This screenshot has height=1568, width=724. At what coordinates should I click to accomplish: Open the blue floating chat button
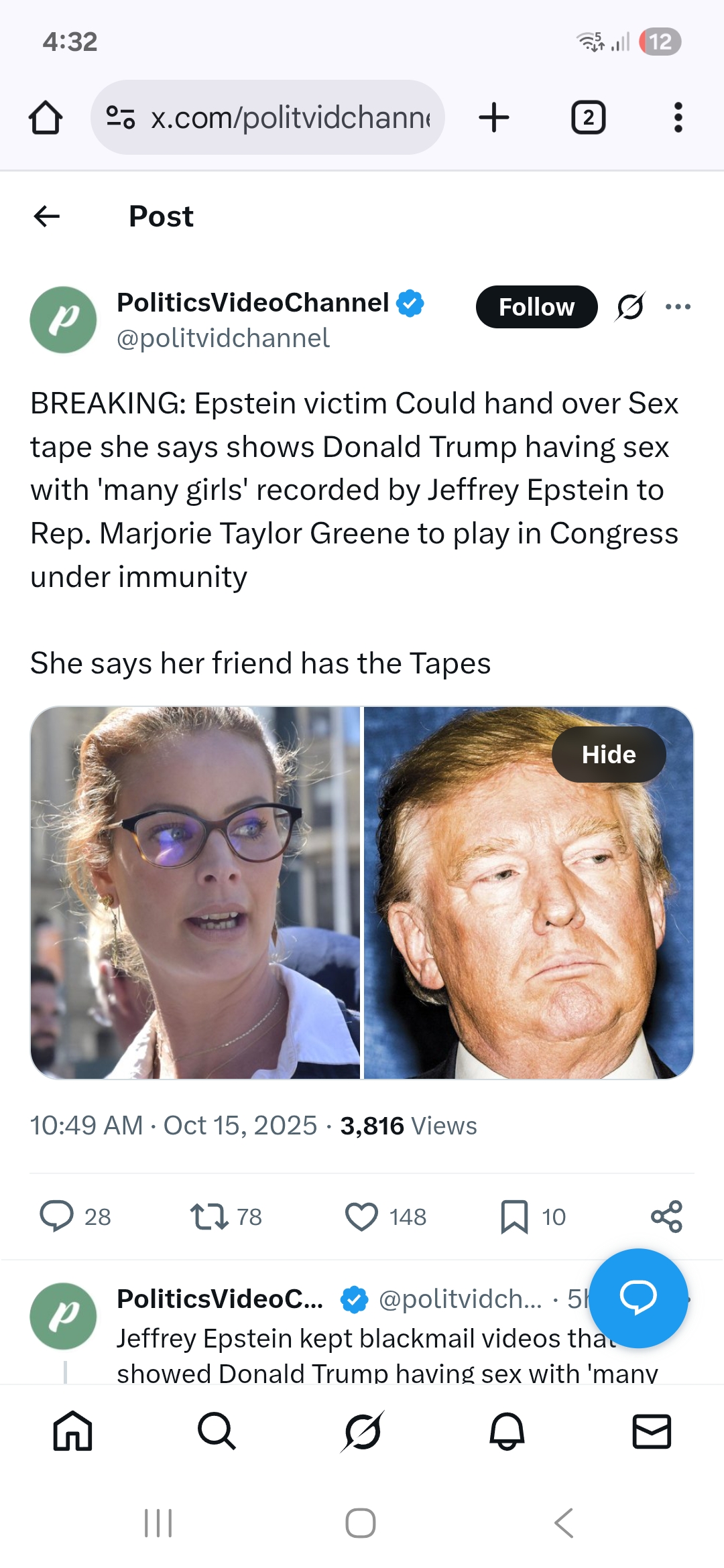[x=638, y=1298]
